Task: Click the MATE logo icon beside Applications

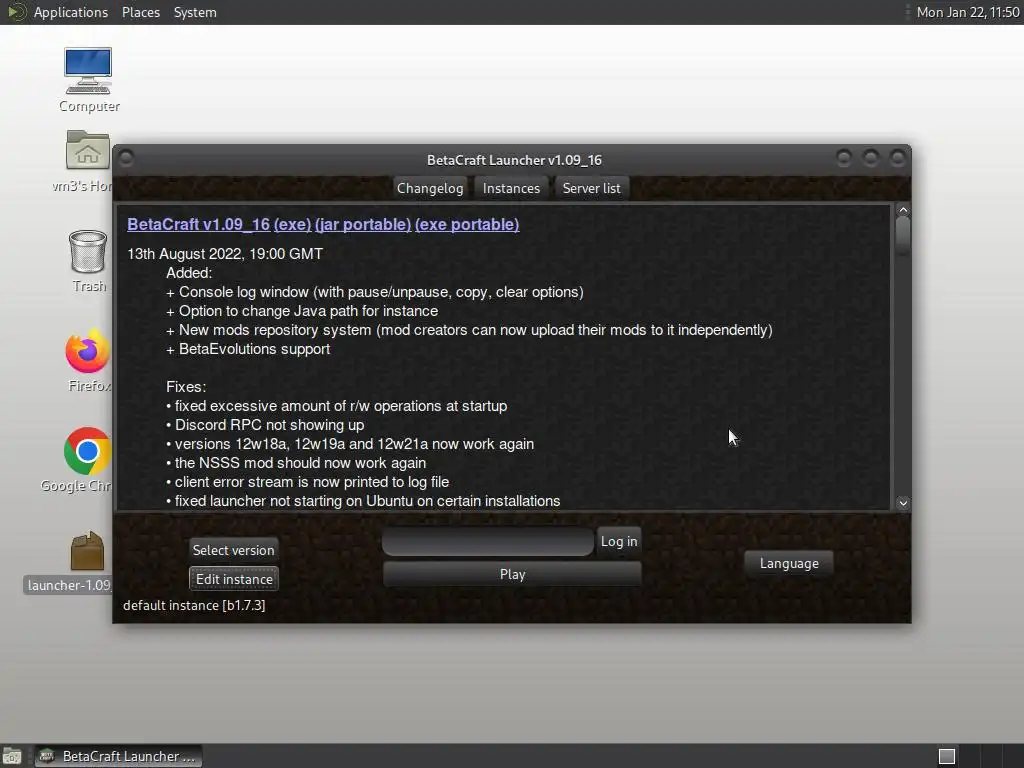Action: [16, 12]
